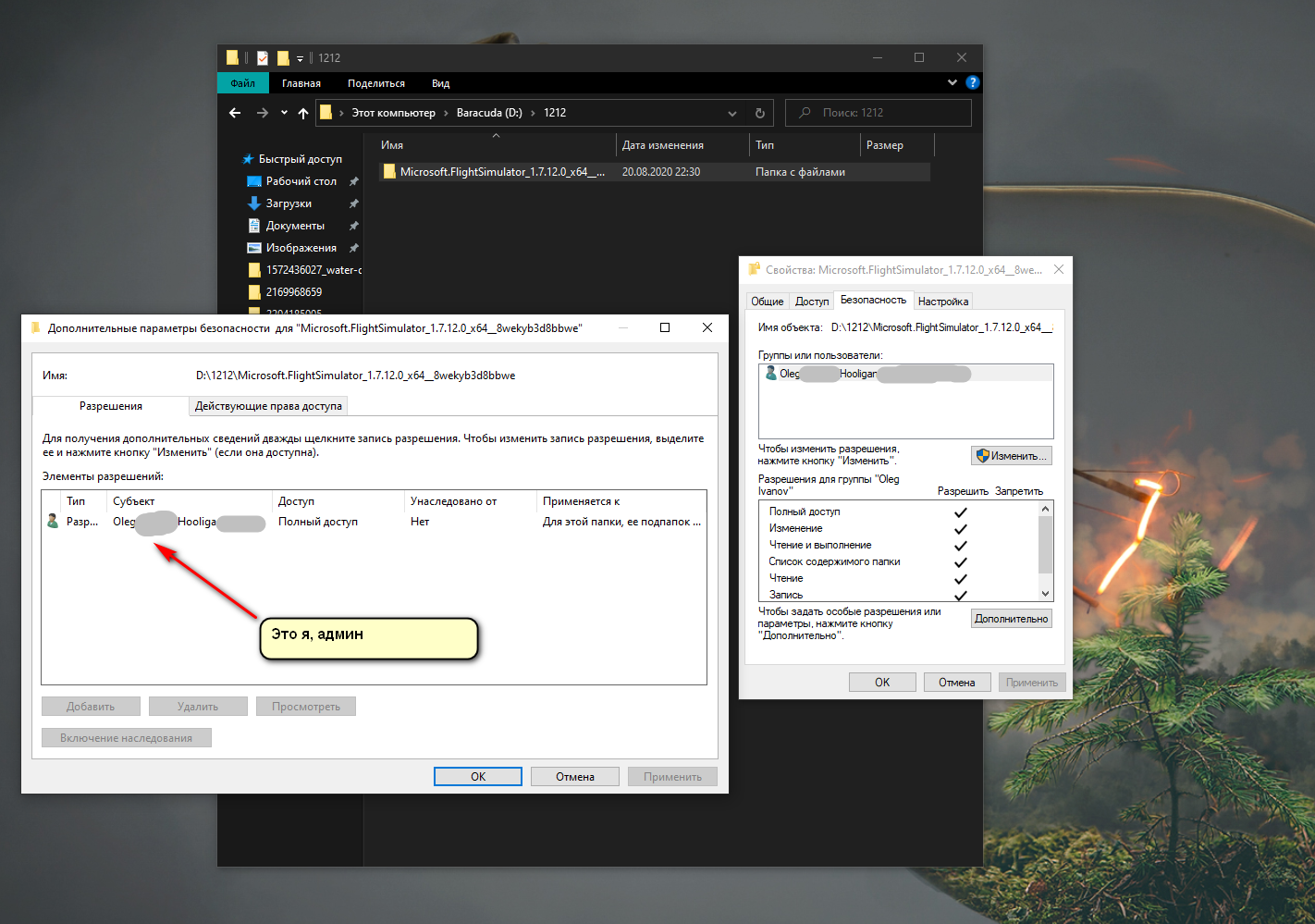
Task: Select 1572436027_water folder in sidebar
Action: tap(313, 270)
